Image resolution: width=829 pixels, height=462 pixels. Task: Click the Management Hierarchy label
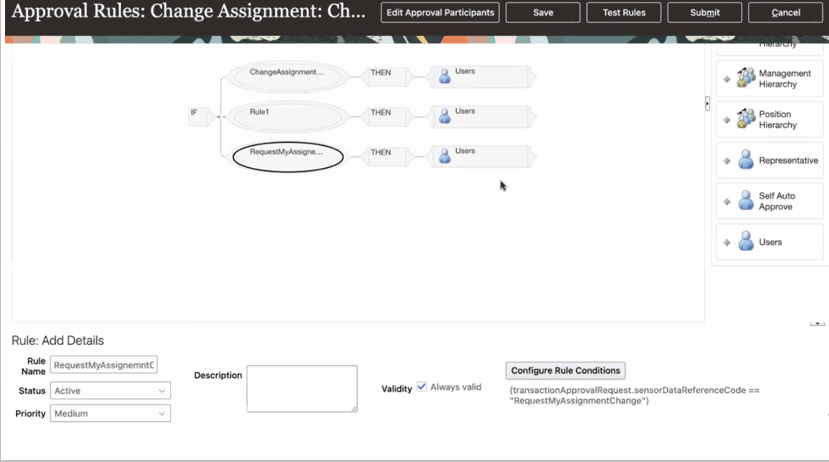pyautogui.click(x=785, y=79)
